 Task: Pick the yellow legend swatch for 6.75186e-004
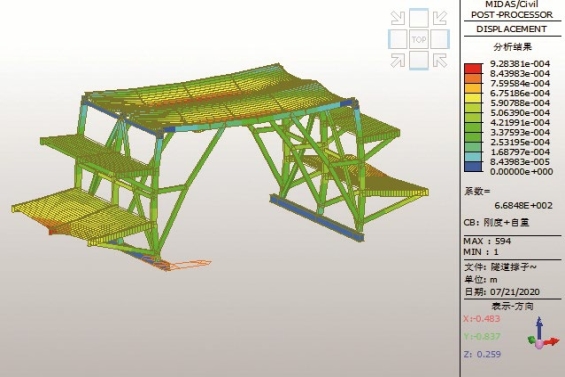[473, 98]
